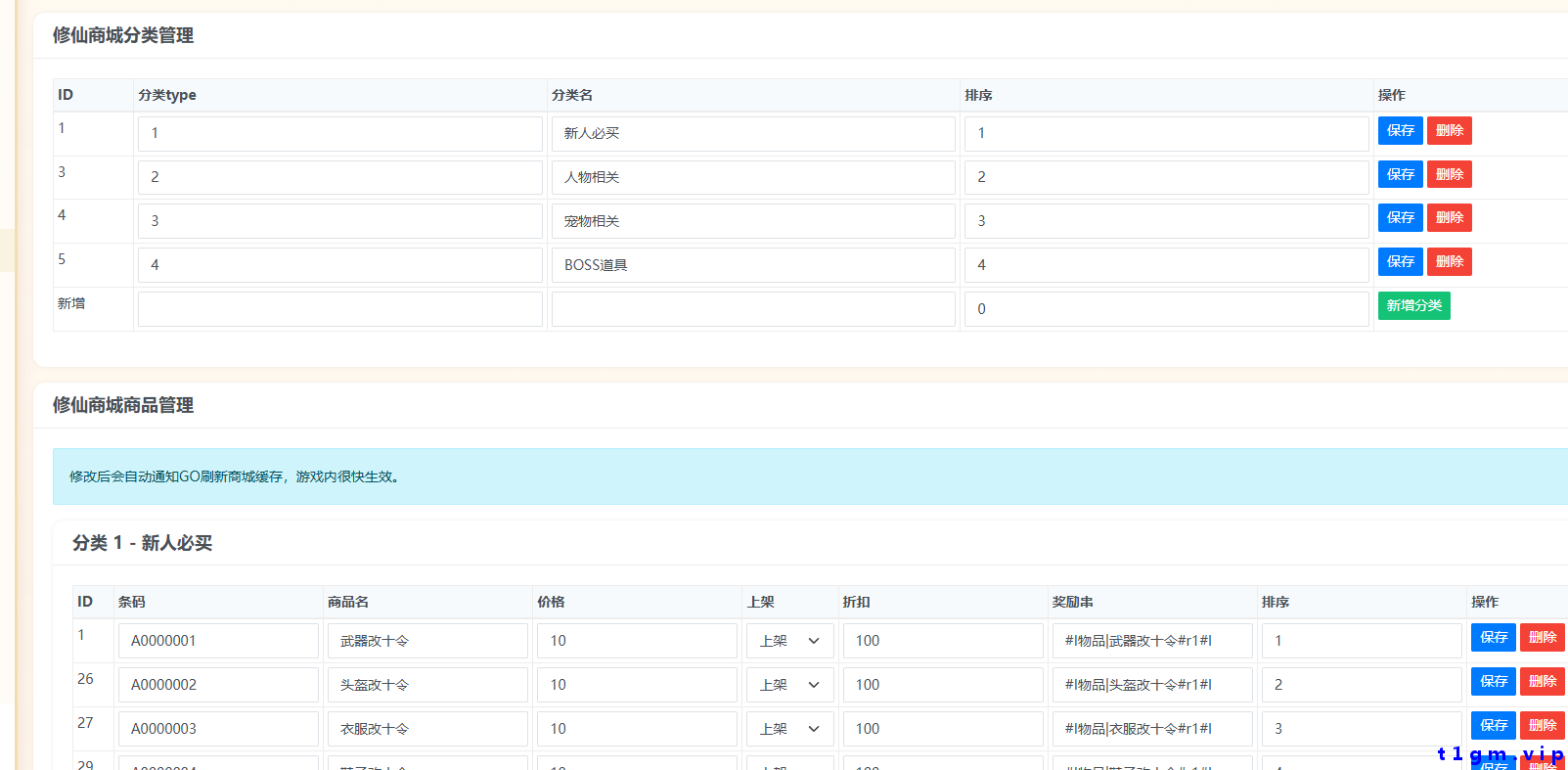Image resolution: width=1568 pixels, height=770 pixels.
Task: Delete the 头盔改十令 product row
Action: (1542, 681)
